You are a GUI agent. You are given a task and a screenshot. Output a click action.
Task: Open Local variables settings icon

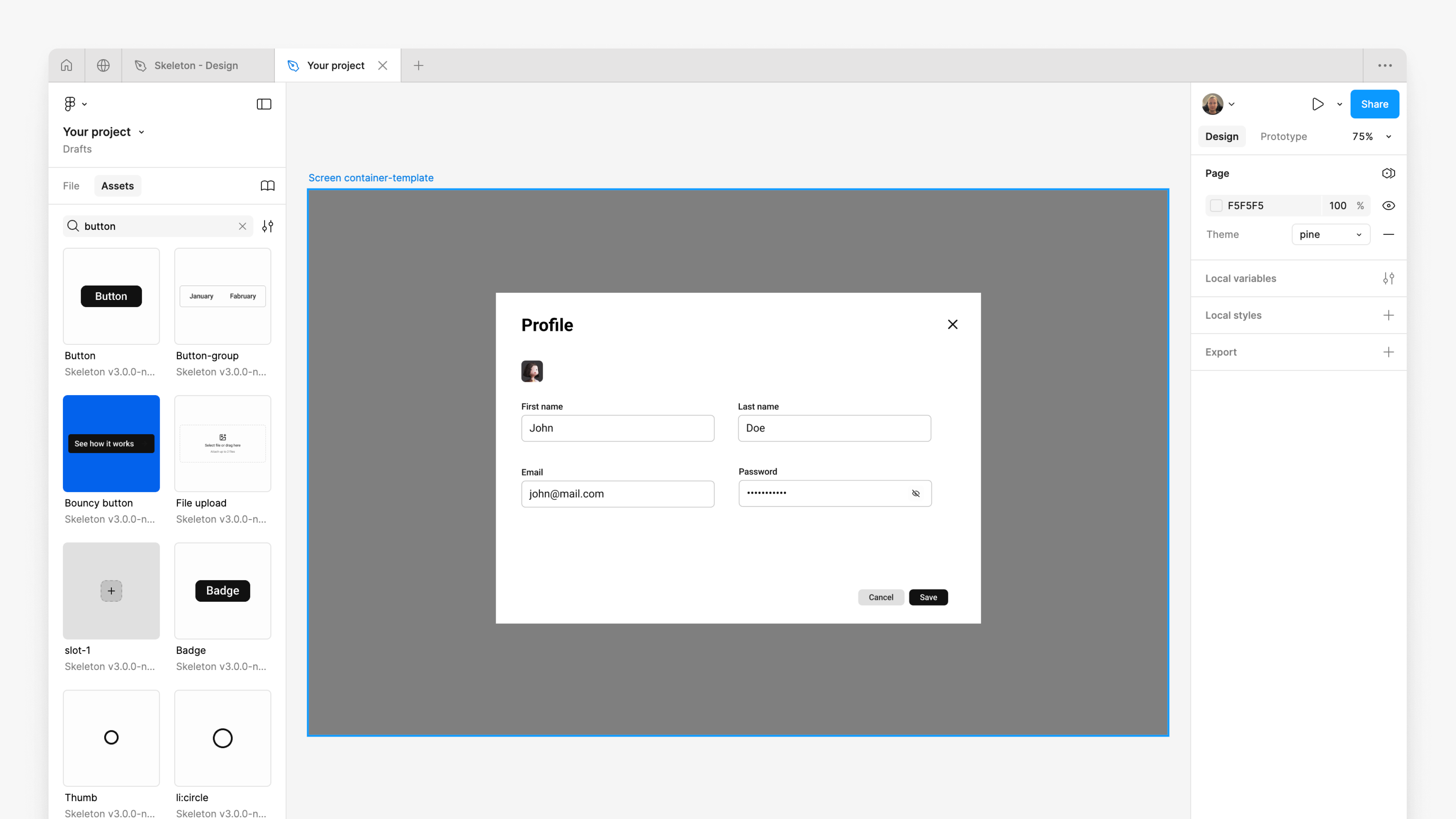pyautogui.click(x=1388, y=279)
